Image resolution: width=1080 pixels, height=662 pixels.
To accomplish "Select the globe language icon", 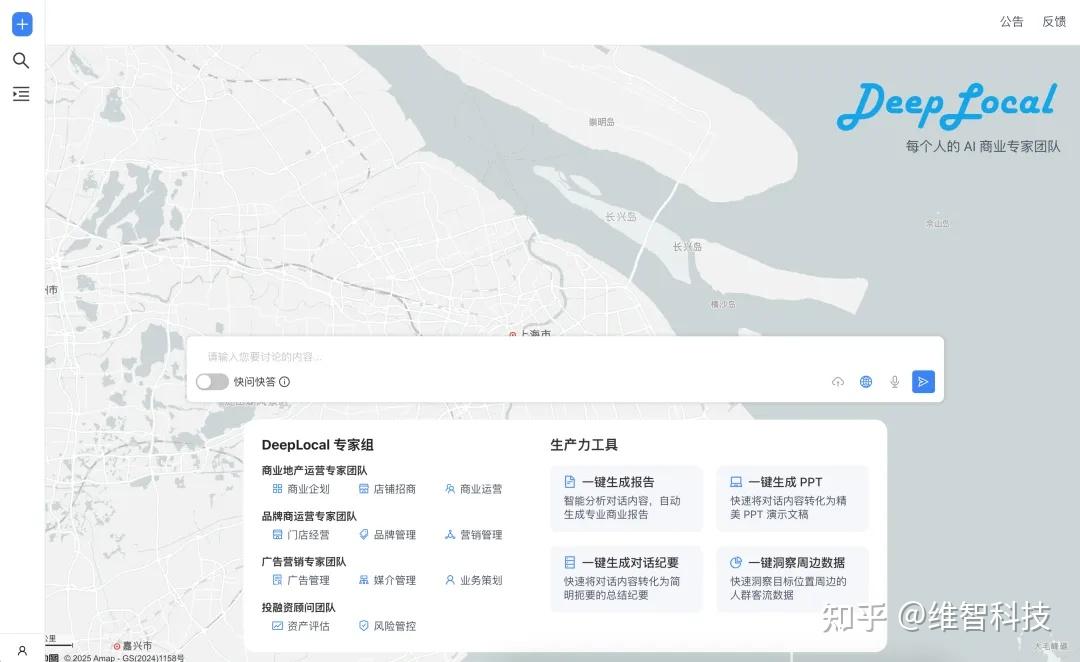I will coord(866,381).
